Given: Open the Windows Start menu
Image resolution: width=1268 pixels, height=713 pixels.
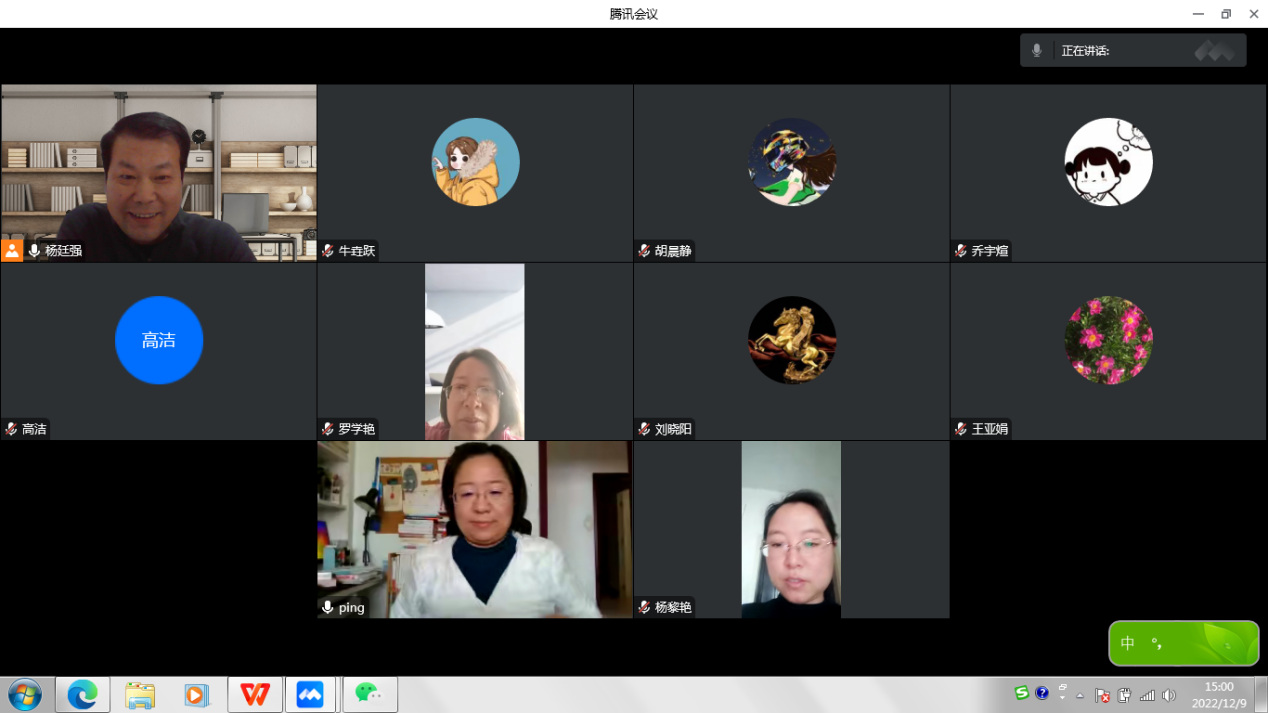Looking at the screenshot, I should 25,694.
